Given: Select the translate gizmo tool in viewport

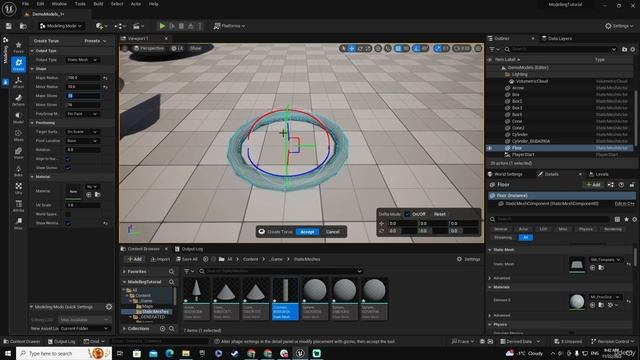Looking at the screenshot, I should point(351,49).
